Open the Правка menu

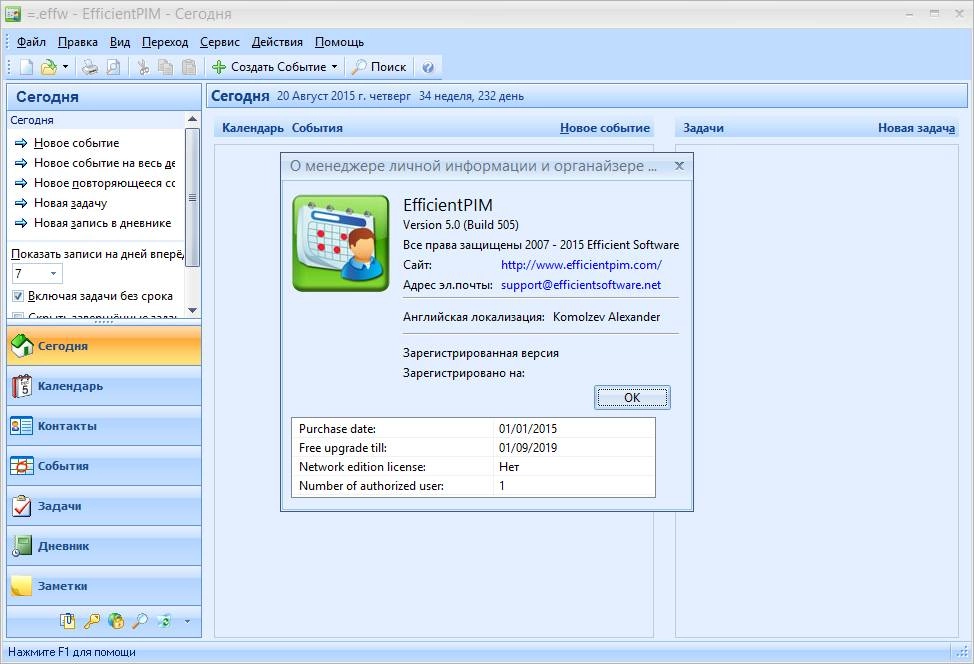click(78, 42)
